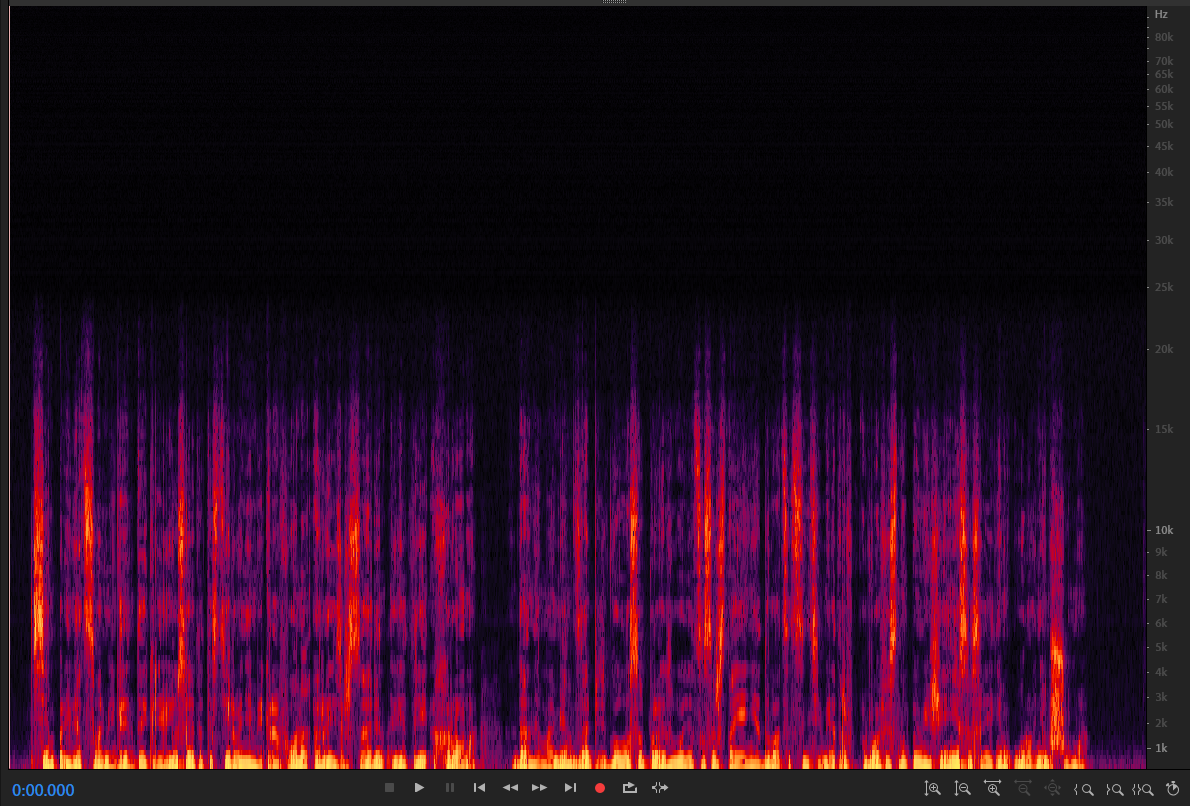This screenshot has height=806, width=1190.
Task: Move playhead to next marker
Action: point(570,788)
